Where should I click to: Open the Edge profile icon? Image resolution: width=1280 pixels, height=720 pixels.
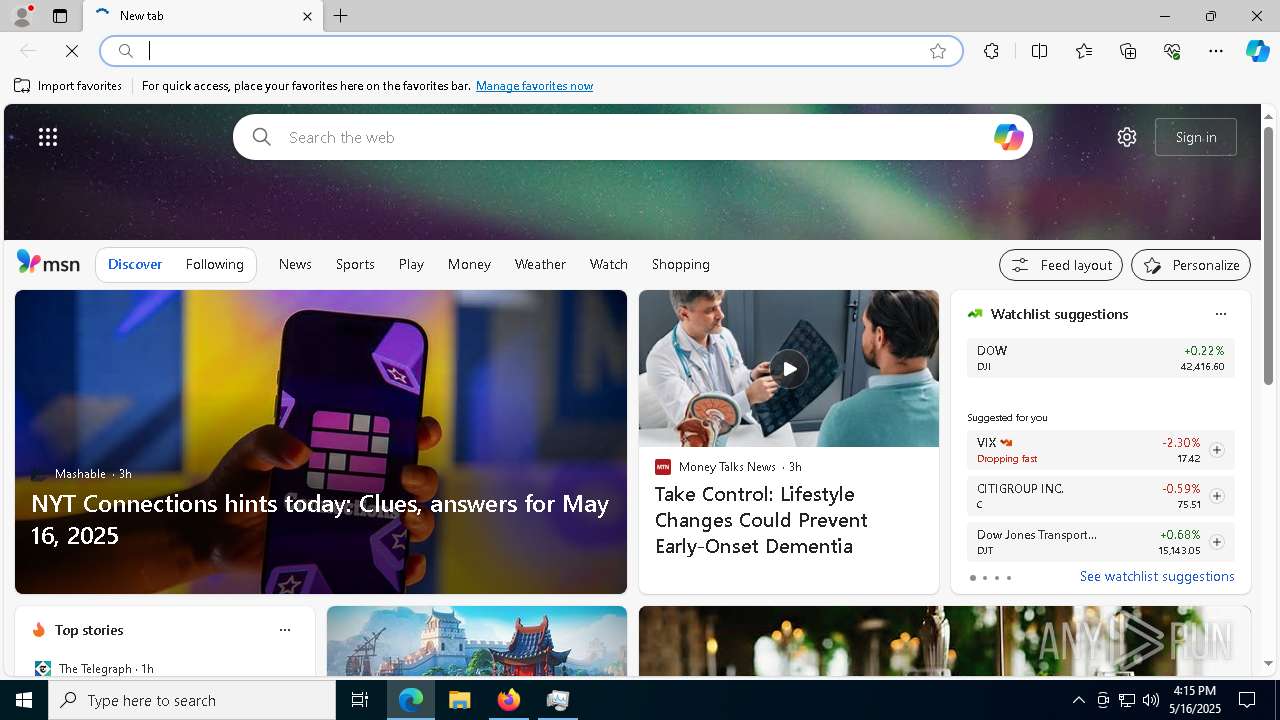pyautogui.click(x=21, y=16)
